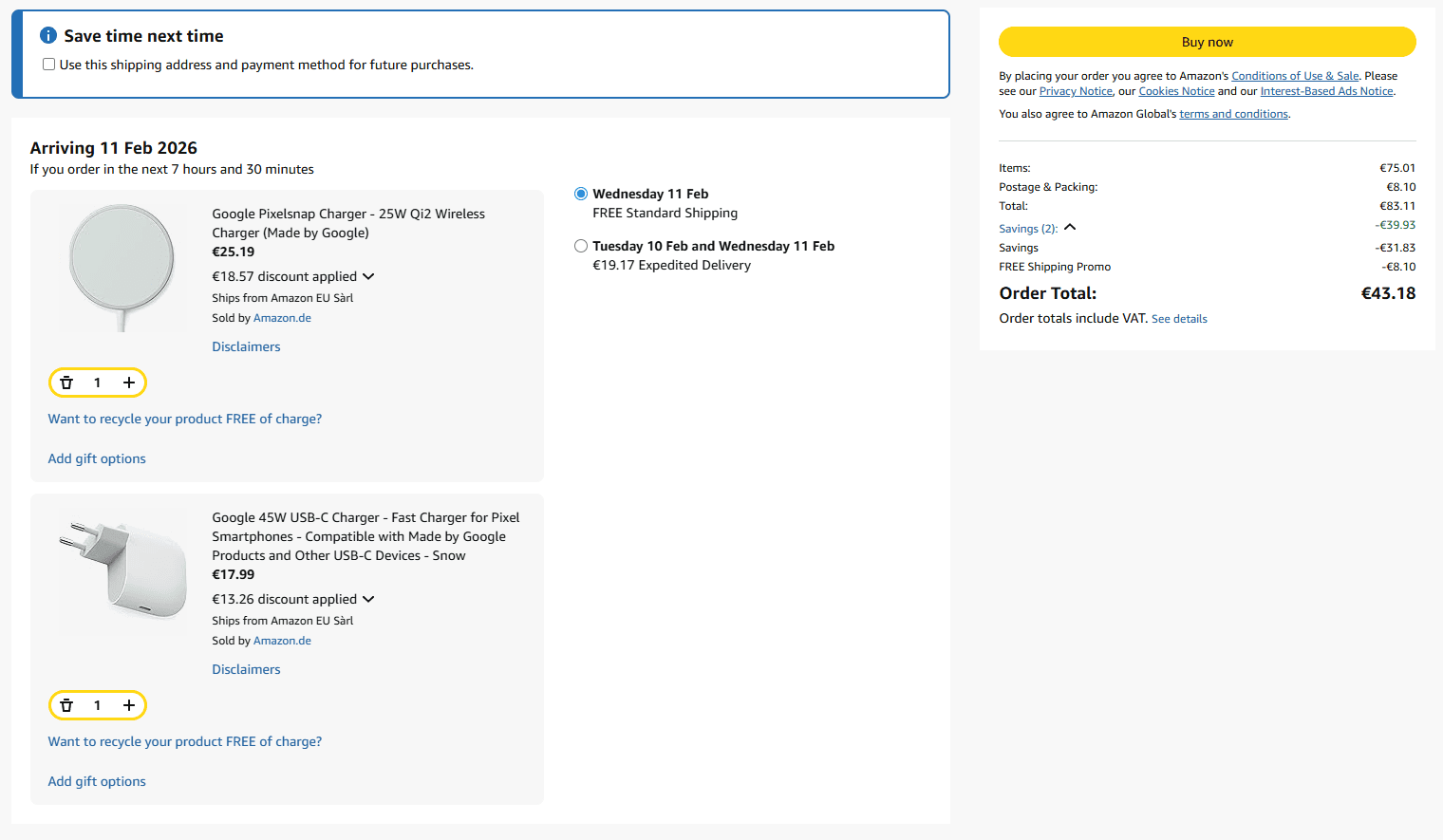Click the Google Pixelsnap Charger title text
The image size is (1443, 840).
pyautogui.click(x=348, y=223)
